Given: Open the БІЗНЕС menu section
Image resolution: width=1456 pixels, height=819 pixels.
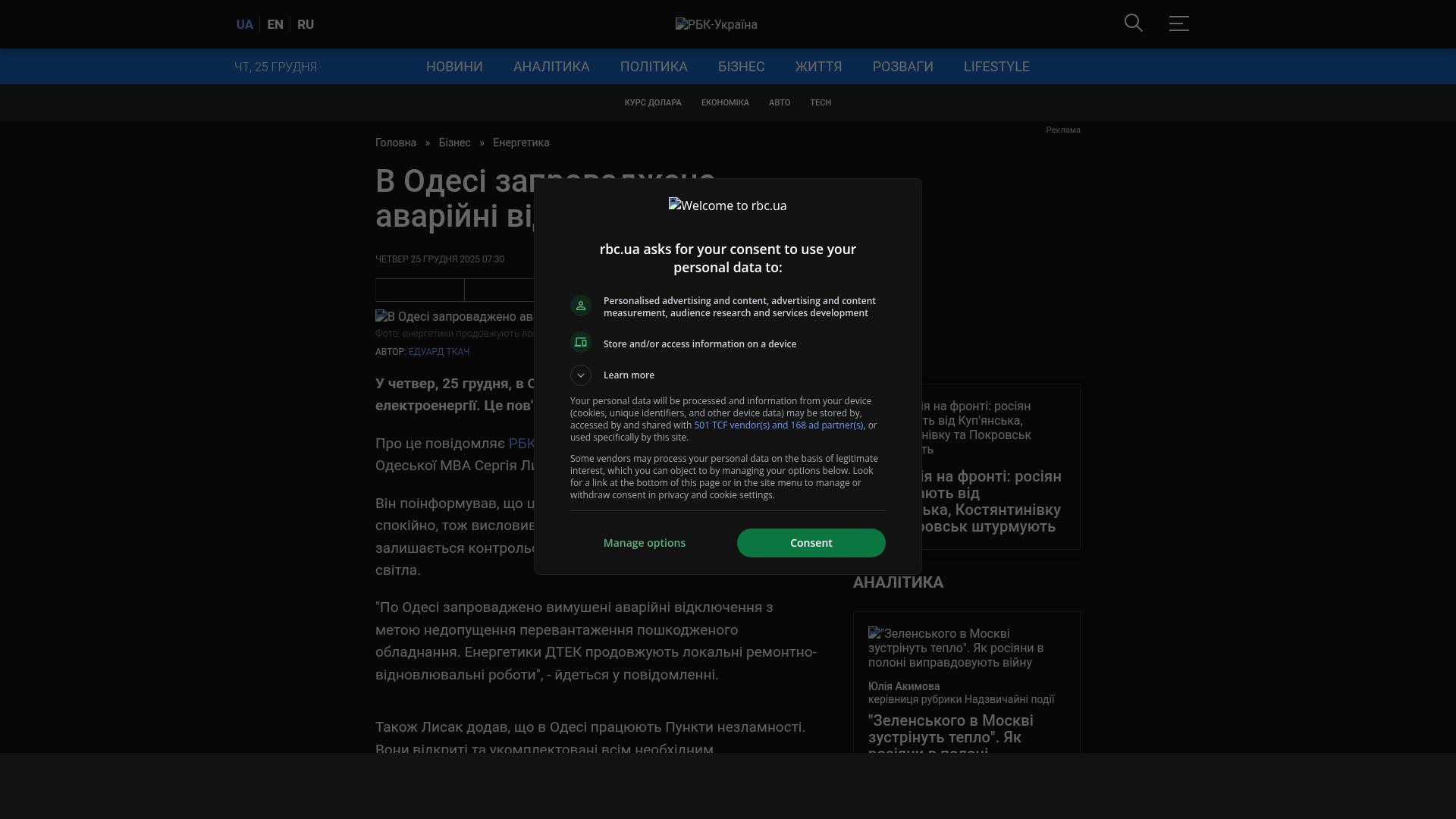Looking at the screenshot, I should (741, 67).
